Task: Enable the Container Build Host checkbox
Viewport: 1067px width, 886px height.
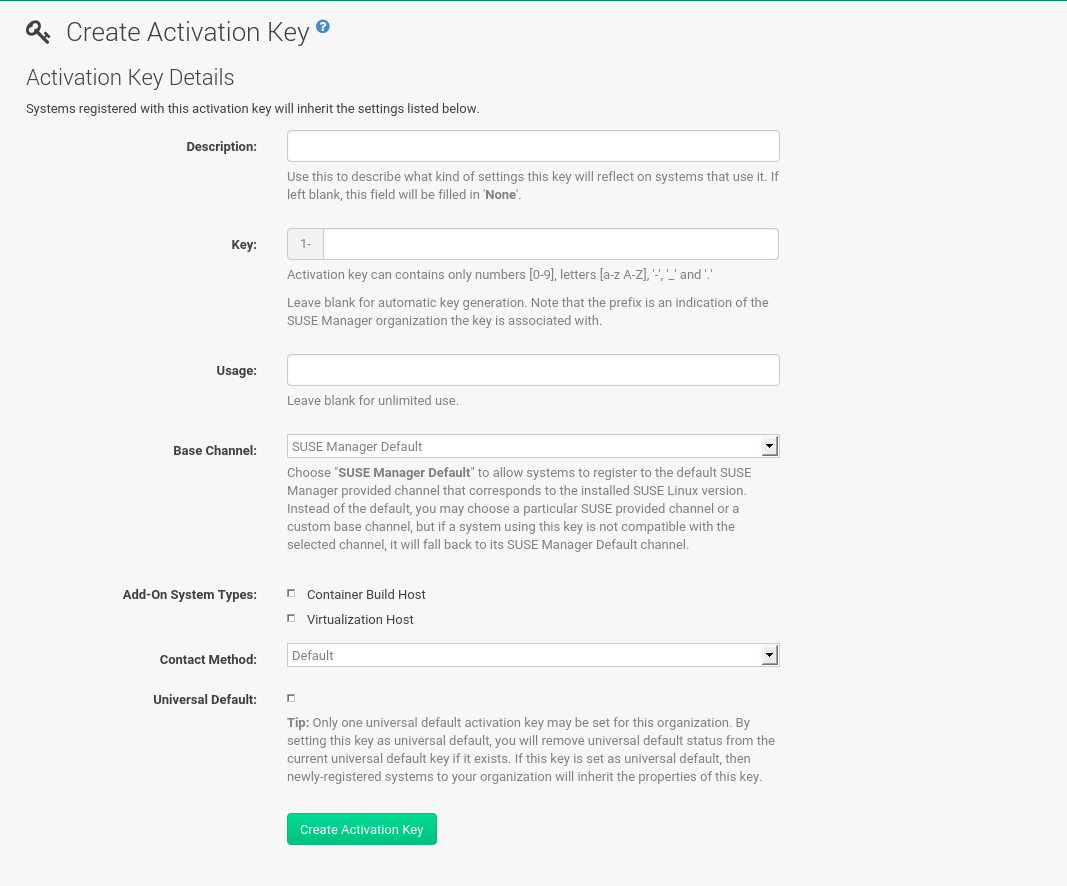Action: coord(291,592)
